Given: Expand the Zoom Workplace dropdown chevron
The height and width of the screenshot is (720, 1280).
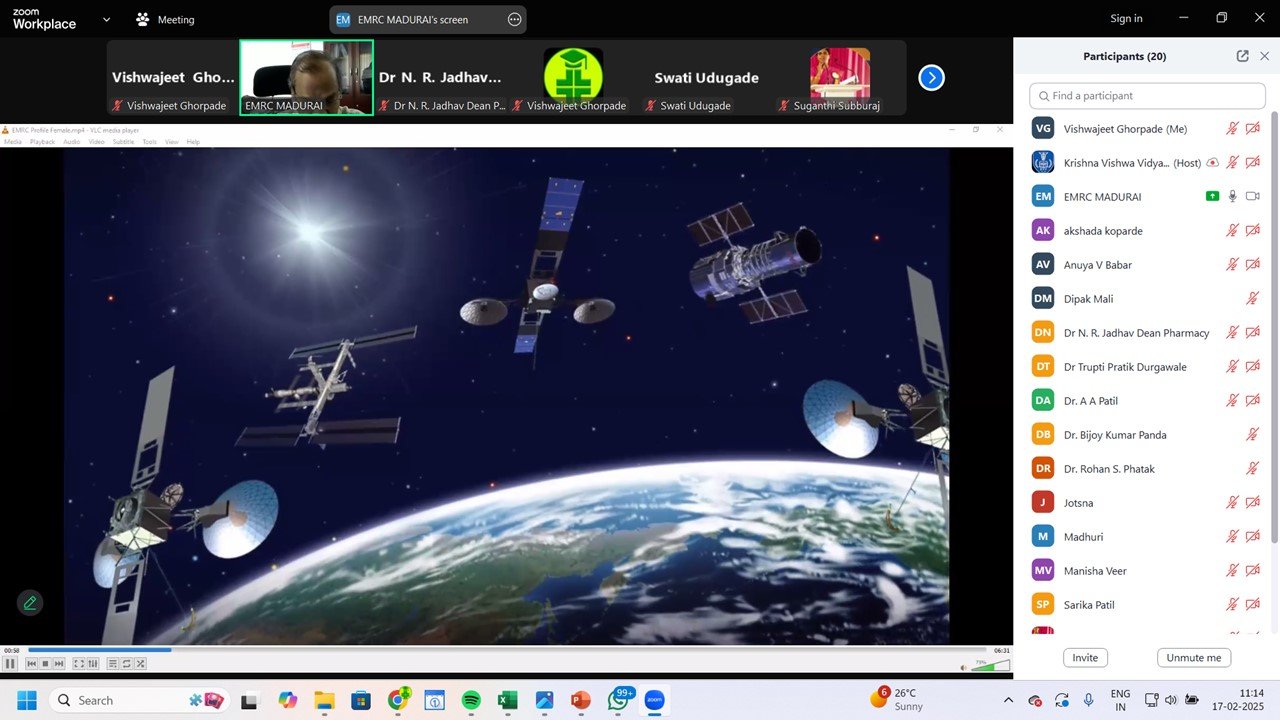Looking at the screenshot, I should tap(107, 19).
